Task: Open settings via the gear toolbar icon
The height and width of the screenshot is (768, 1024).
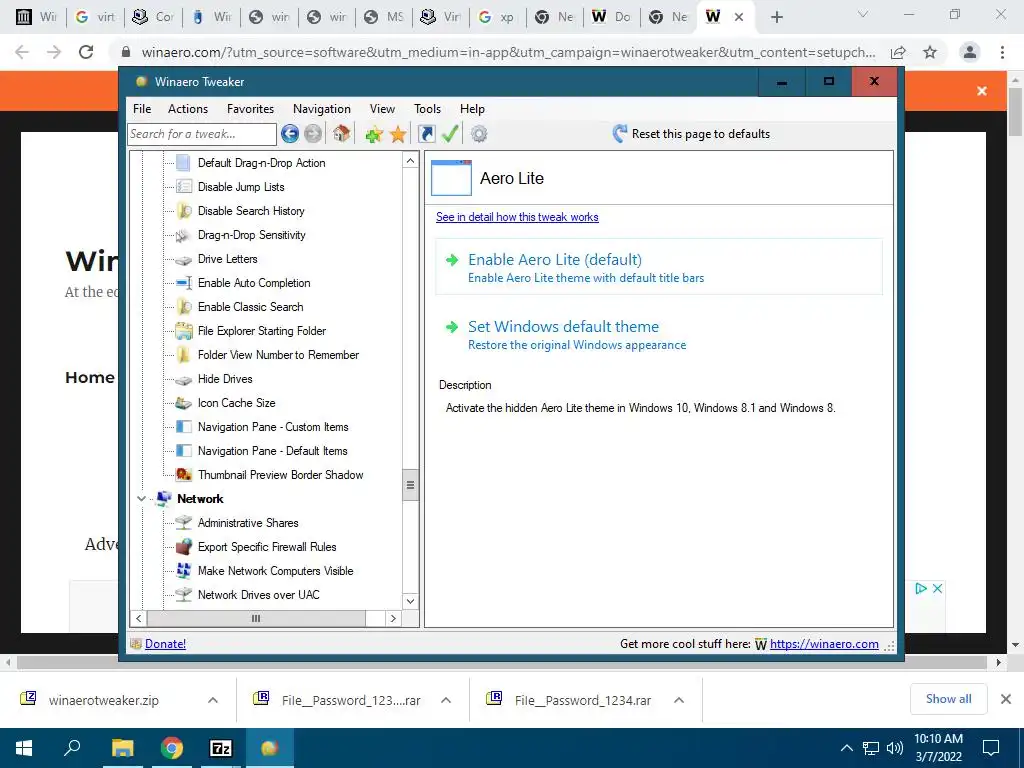Action: tap(479, 134)
